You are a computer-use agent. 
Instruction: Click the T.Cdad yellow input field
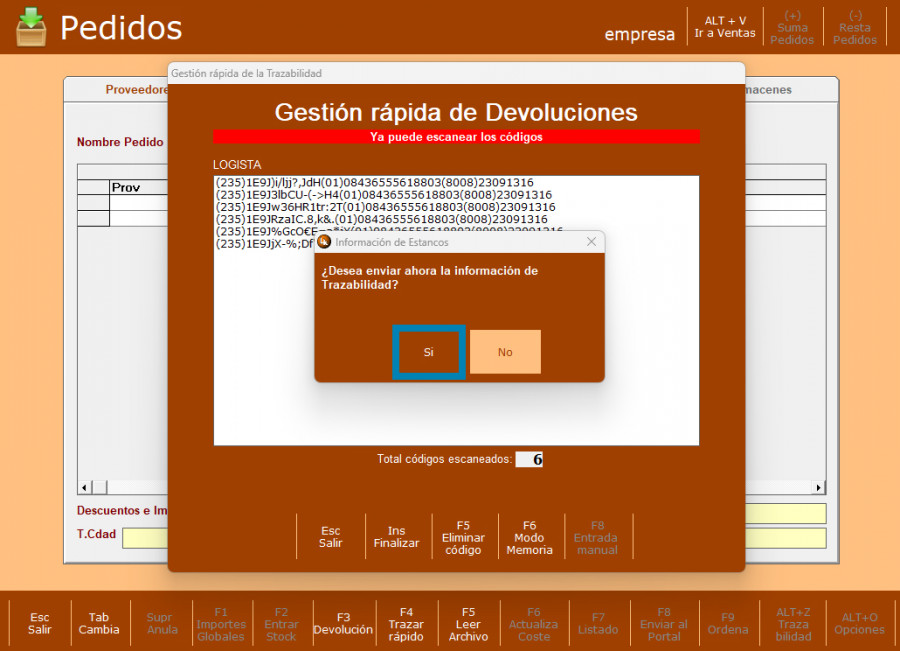click(145, 537)
